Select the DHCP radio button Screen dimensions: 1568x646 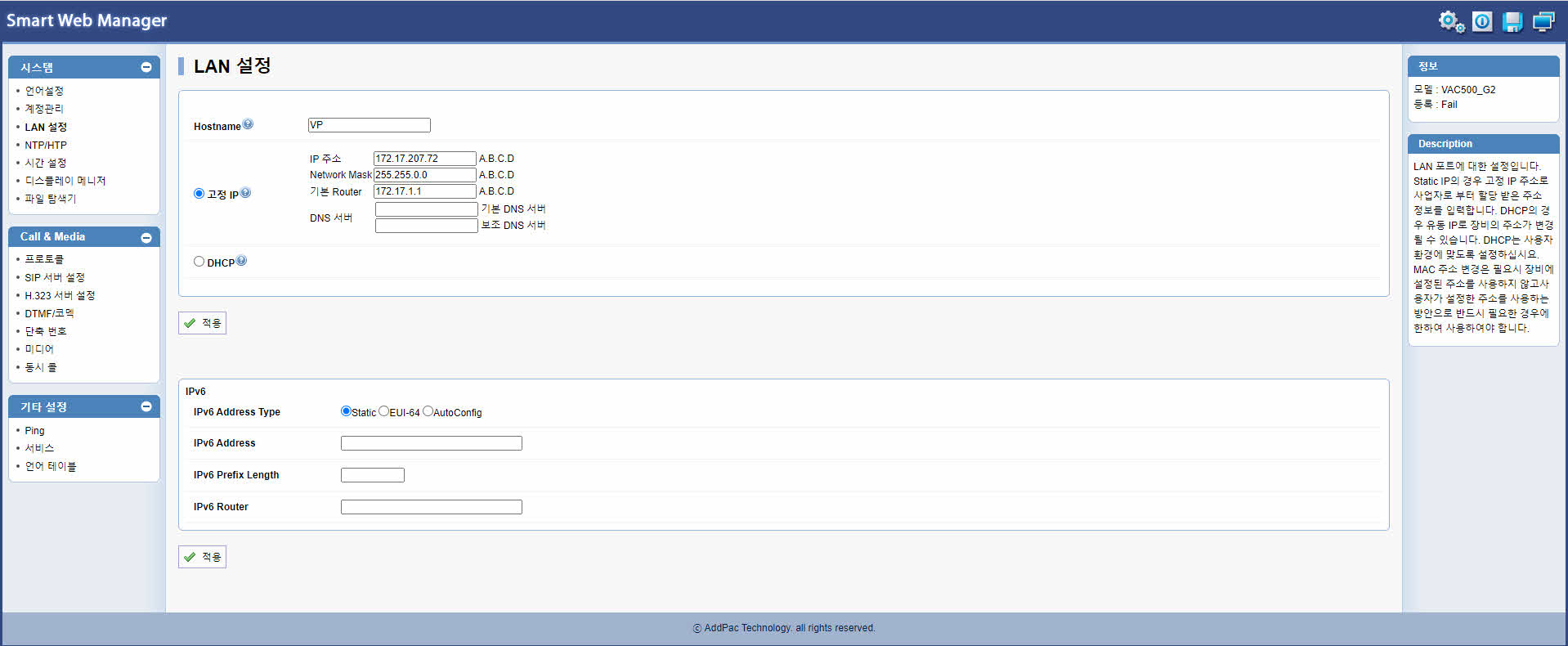[x=199, y=262]
